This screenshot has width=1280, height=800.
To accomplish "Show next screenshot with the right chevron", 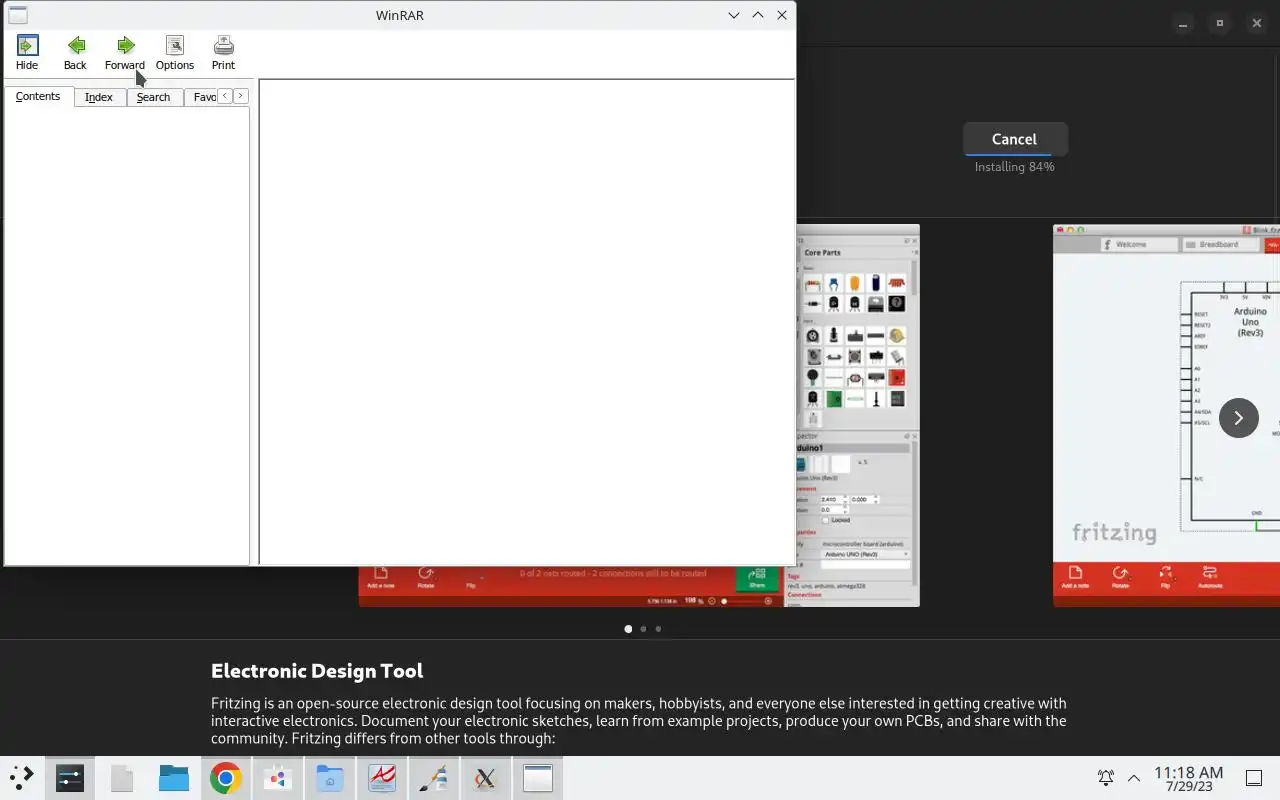I will coord(1238,417).
